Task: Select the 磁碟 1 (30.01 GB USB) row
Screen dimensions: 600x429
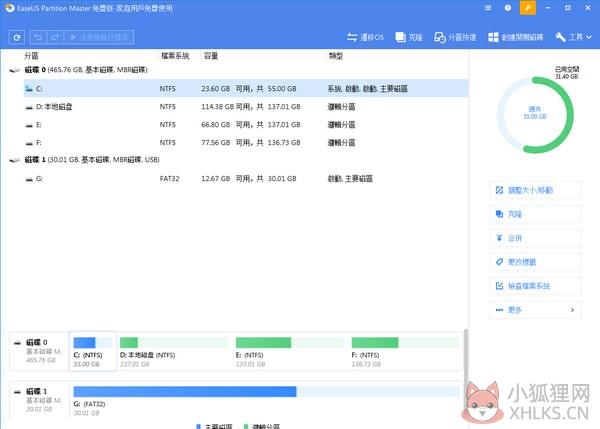Action: [238, 160]
